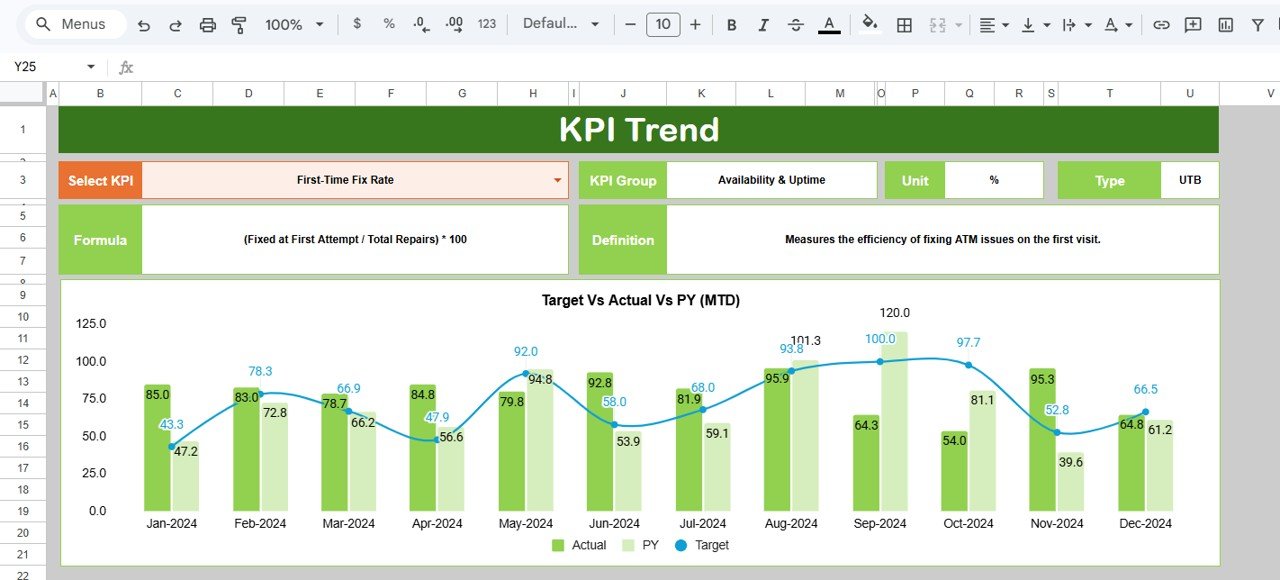Click the redo button
1280x580 pixels.
point(175,24)
